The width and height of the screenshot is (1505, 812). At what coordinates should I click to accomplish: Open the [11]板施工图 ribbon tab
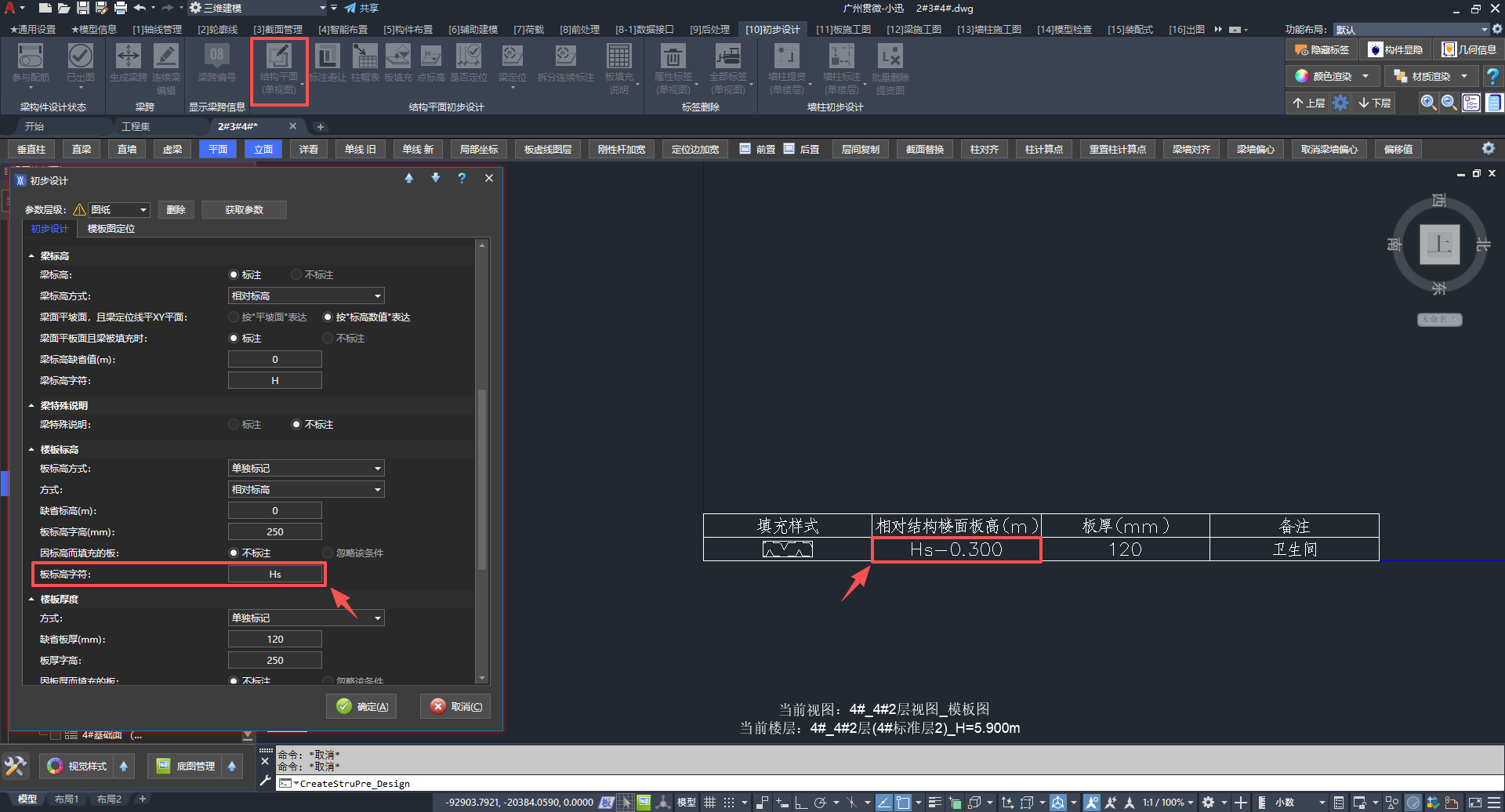tap(843, 30)
